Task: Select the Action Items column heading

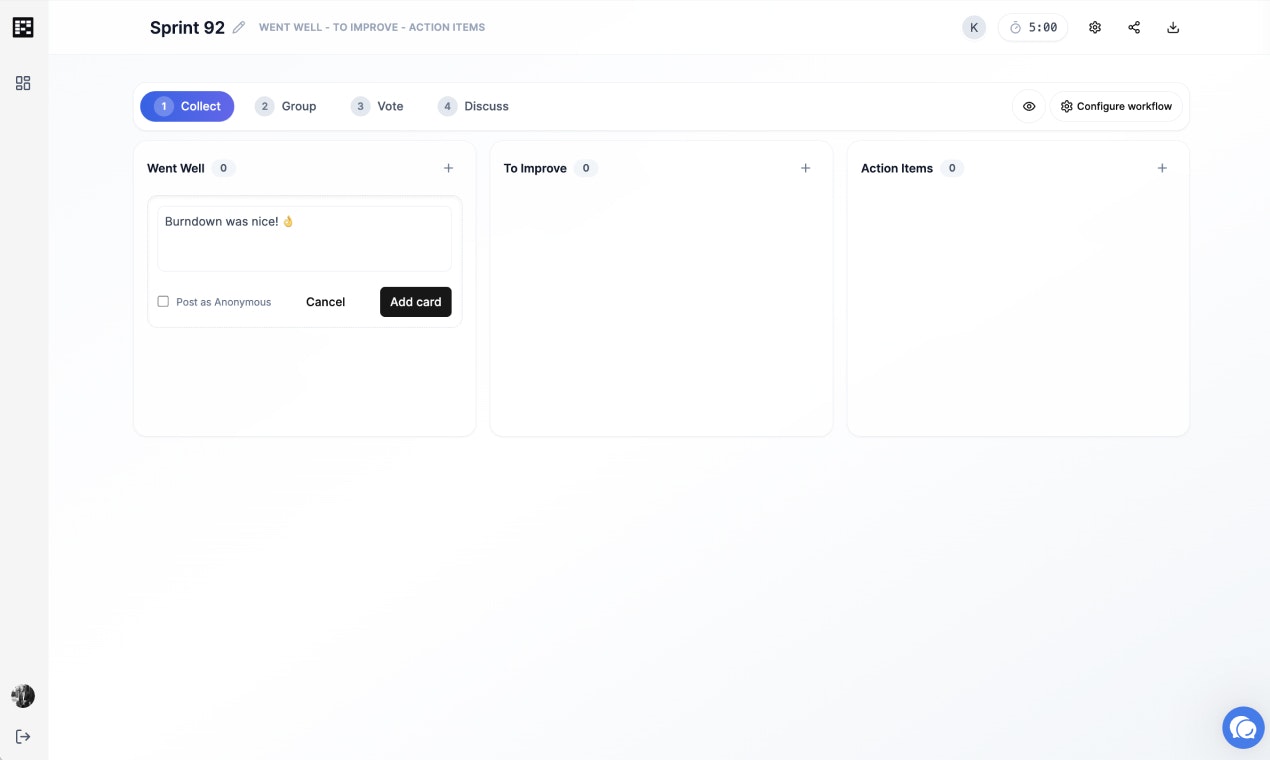Action: [897, 168]
